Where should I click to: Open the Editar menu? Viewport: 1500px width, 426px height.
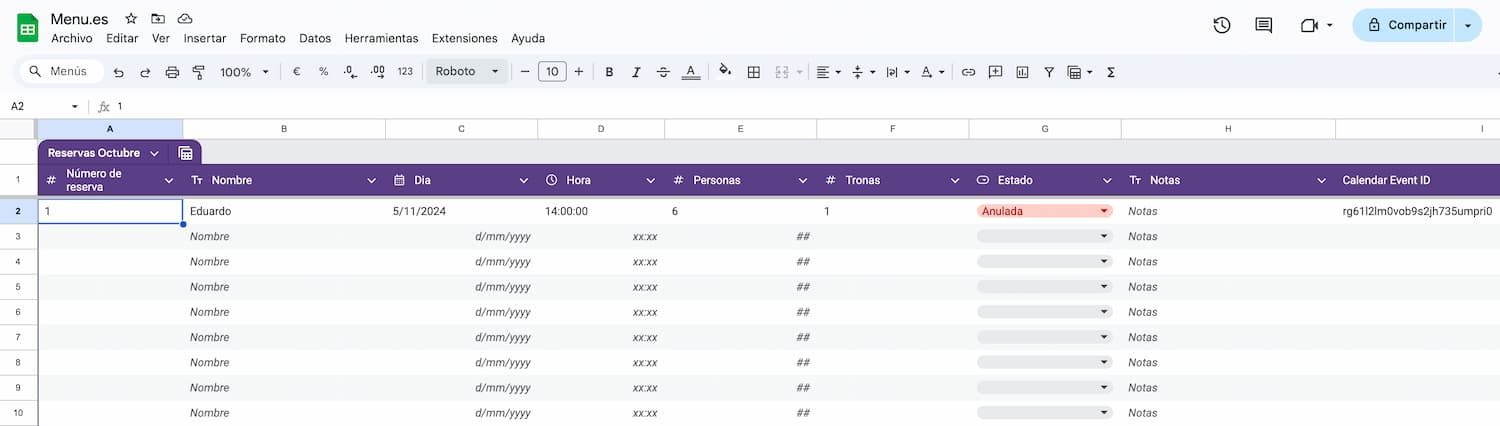[x=122, y=38]
